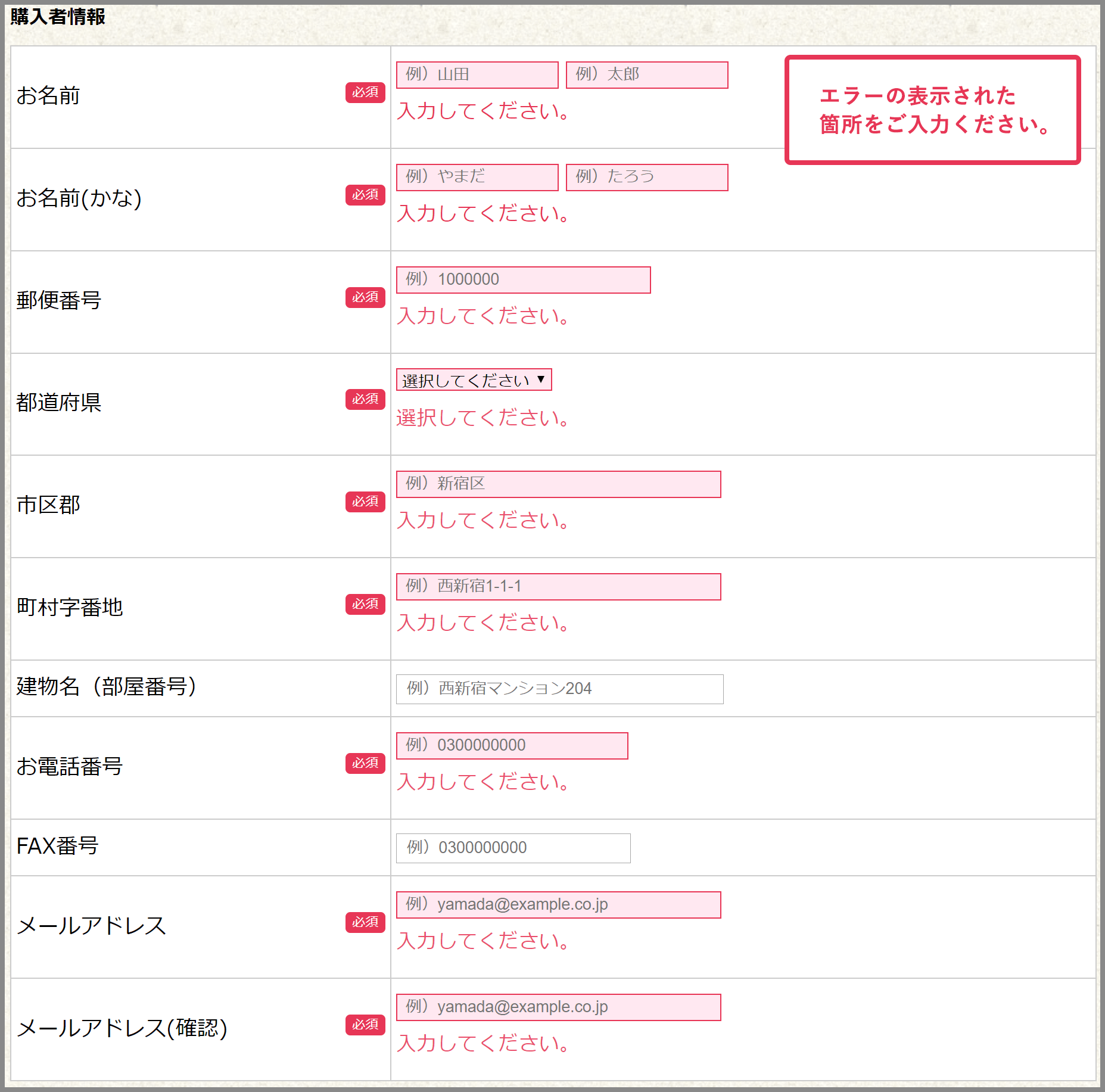Click the 選択してください error message under prefecture
The width and height of the screenshot is (1105, 1092).
click(x=483, y=418)
